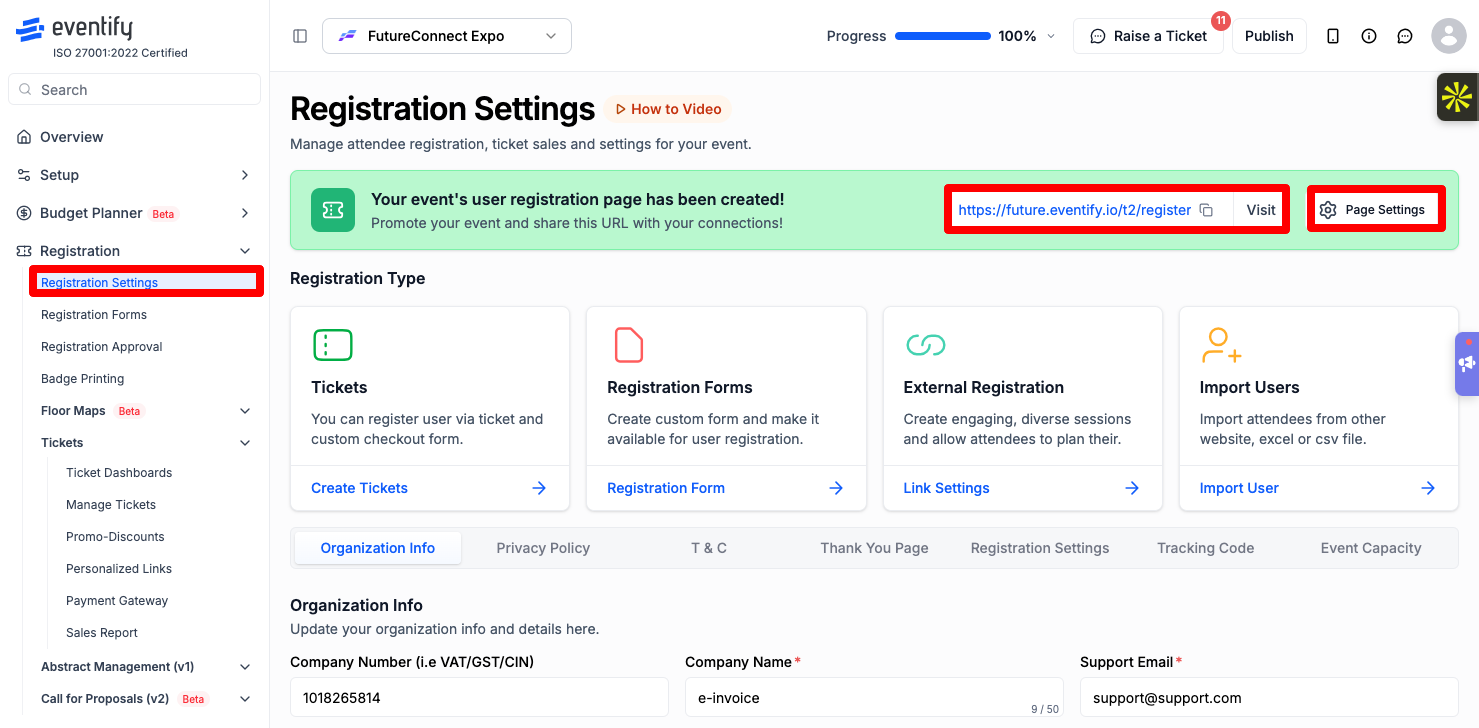Collapse the Registration sidebar section

(134, 251)
